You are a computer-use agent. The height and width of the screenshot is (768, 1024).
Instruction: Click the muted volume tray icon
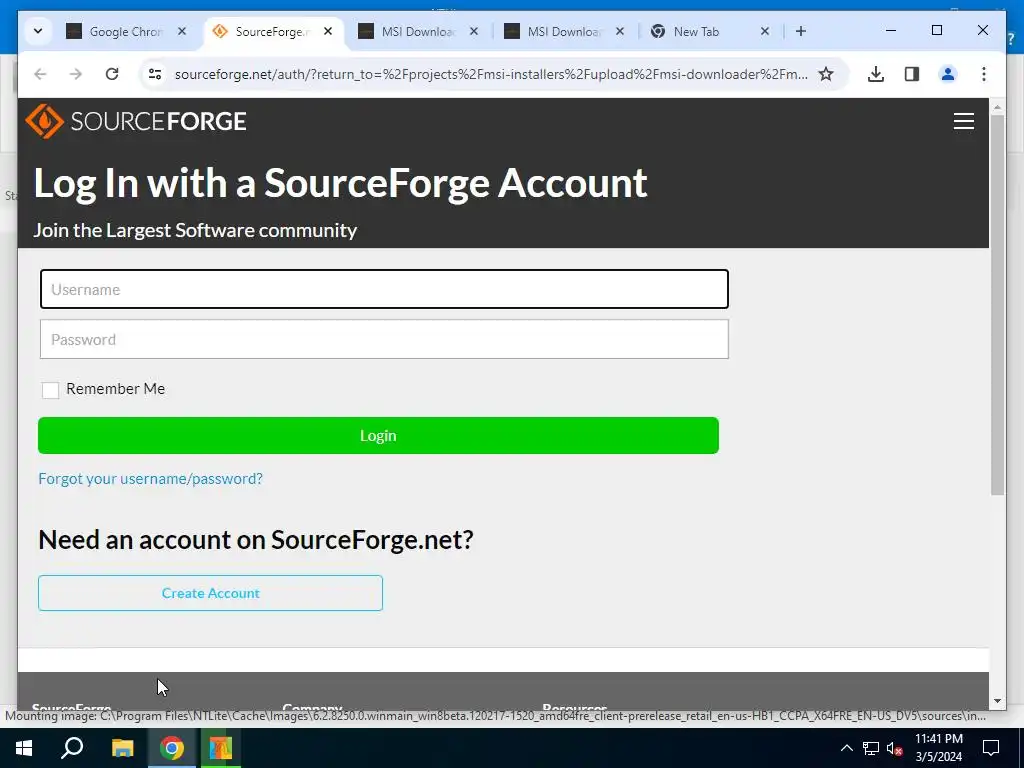(894, 748)
